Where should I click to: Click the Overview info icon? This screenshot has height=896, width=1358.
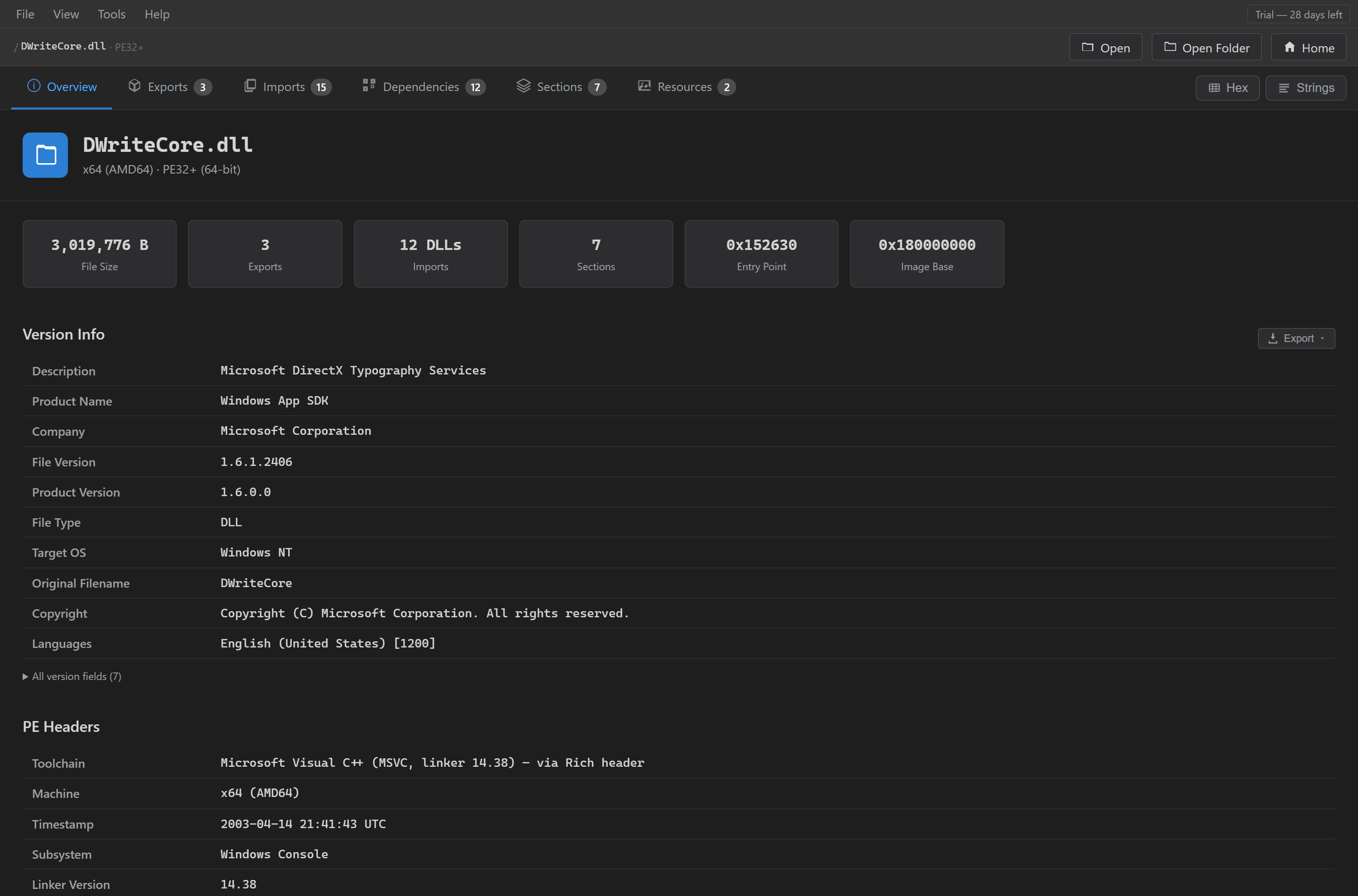pos(33,86)
